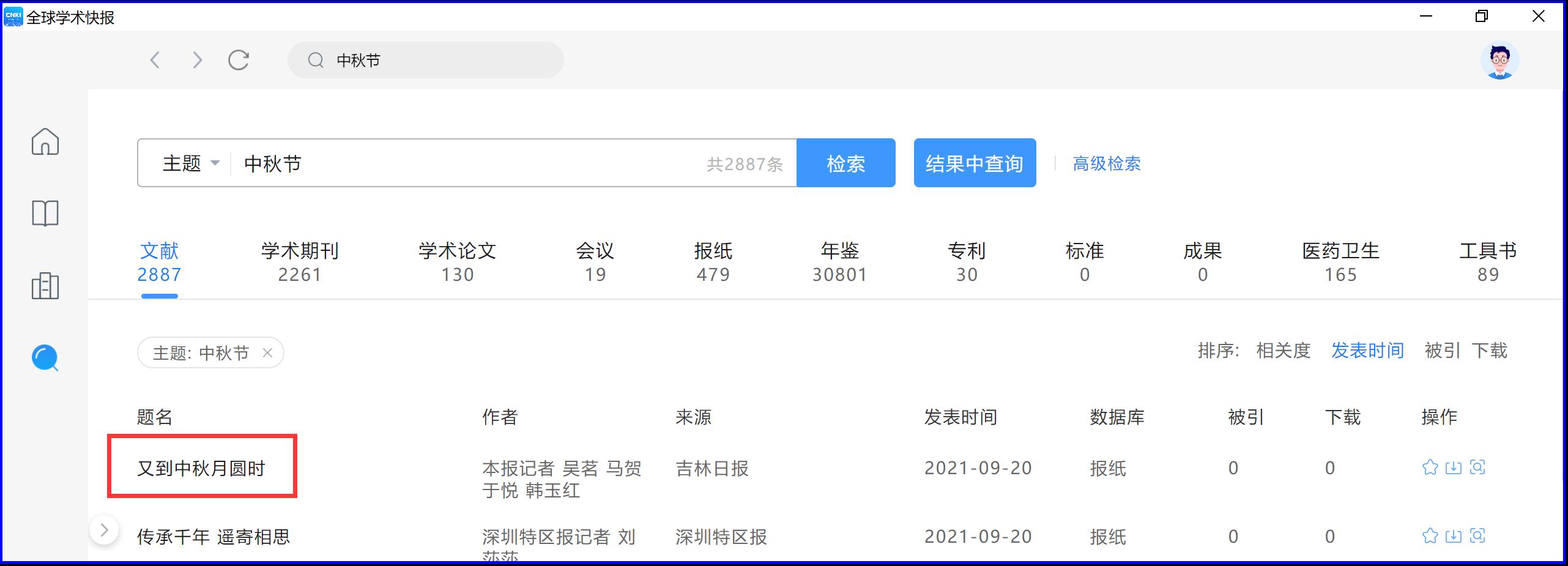Sort results by 被引

(1443, 351)
